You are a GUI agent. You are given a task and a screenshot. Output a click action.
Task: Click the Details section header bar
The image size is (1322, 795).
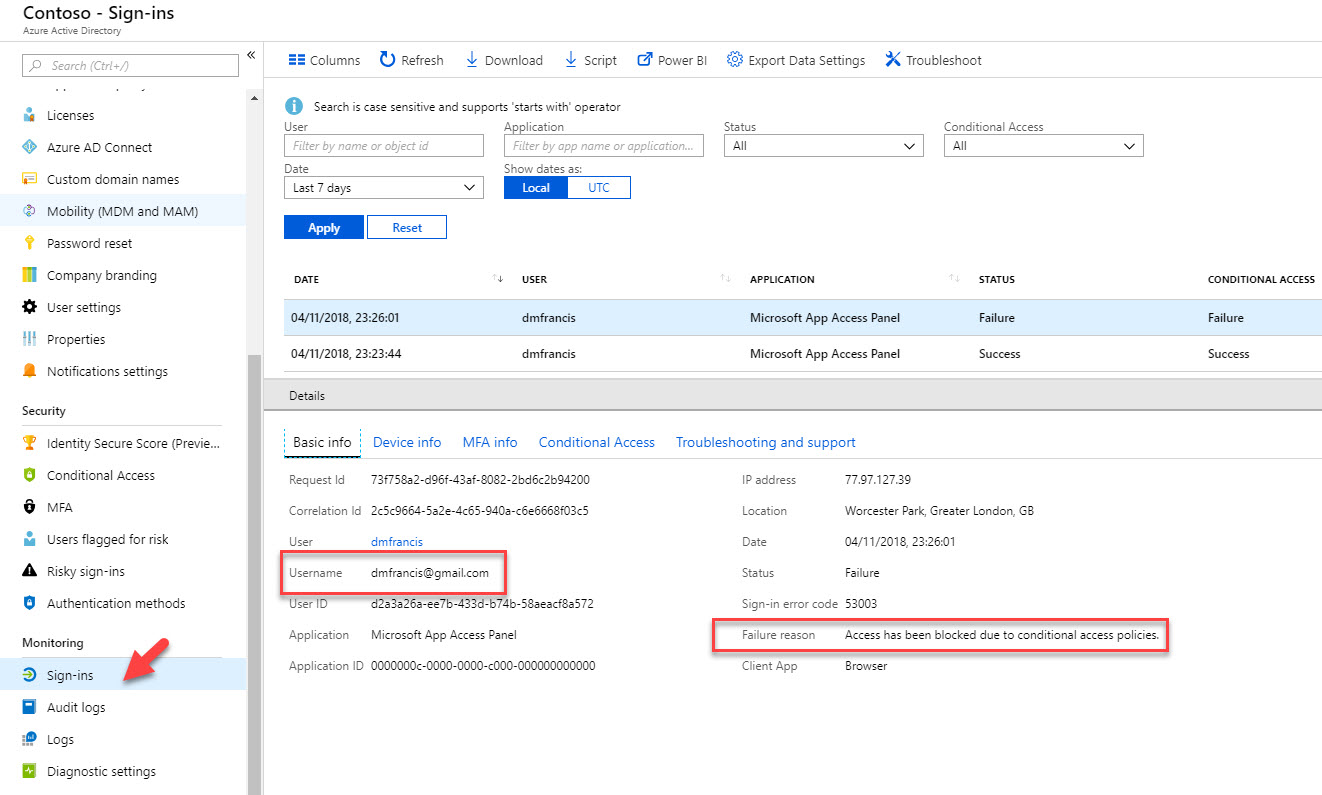793,396
